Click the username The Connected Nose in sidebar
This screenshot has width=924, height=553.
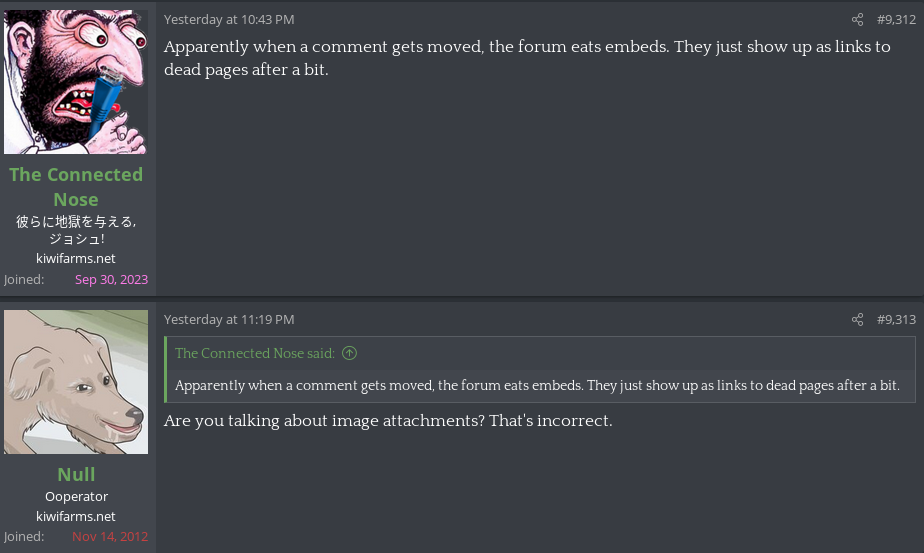pos(76,186)
